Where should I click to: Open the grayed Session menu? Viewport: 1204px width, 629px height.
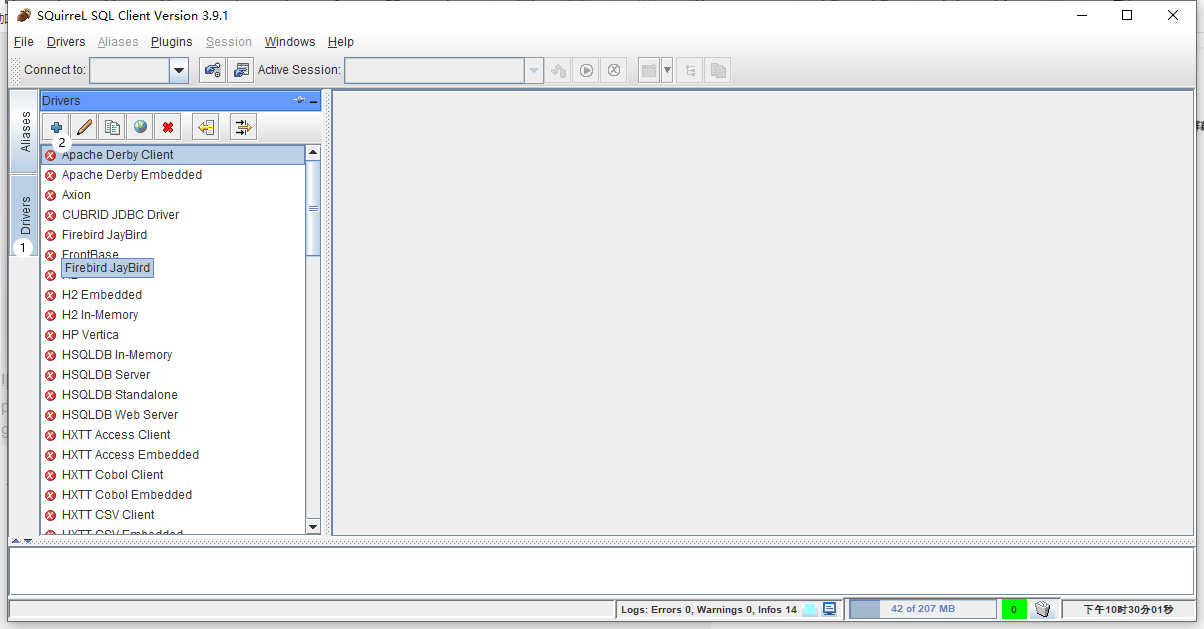[x=229, y=42]
